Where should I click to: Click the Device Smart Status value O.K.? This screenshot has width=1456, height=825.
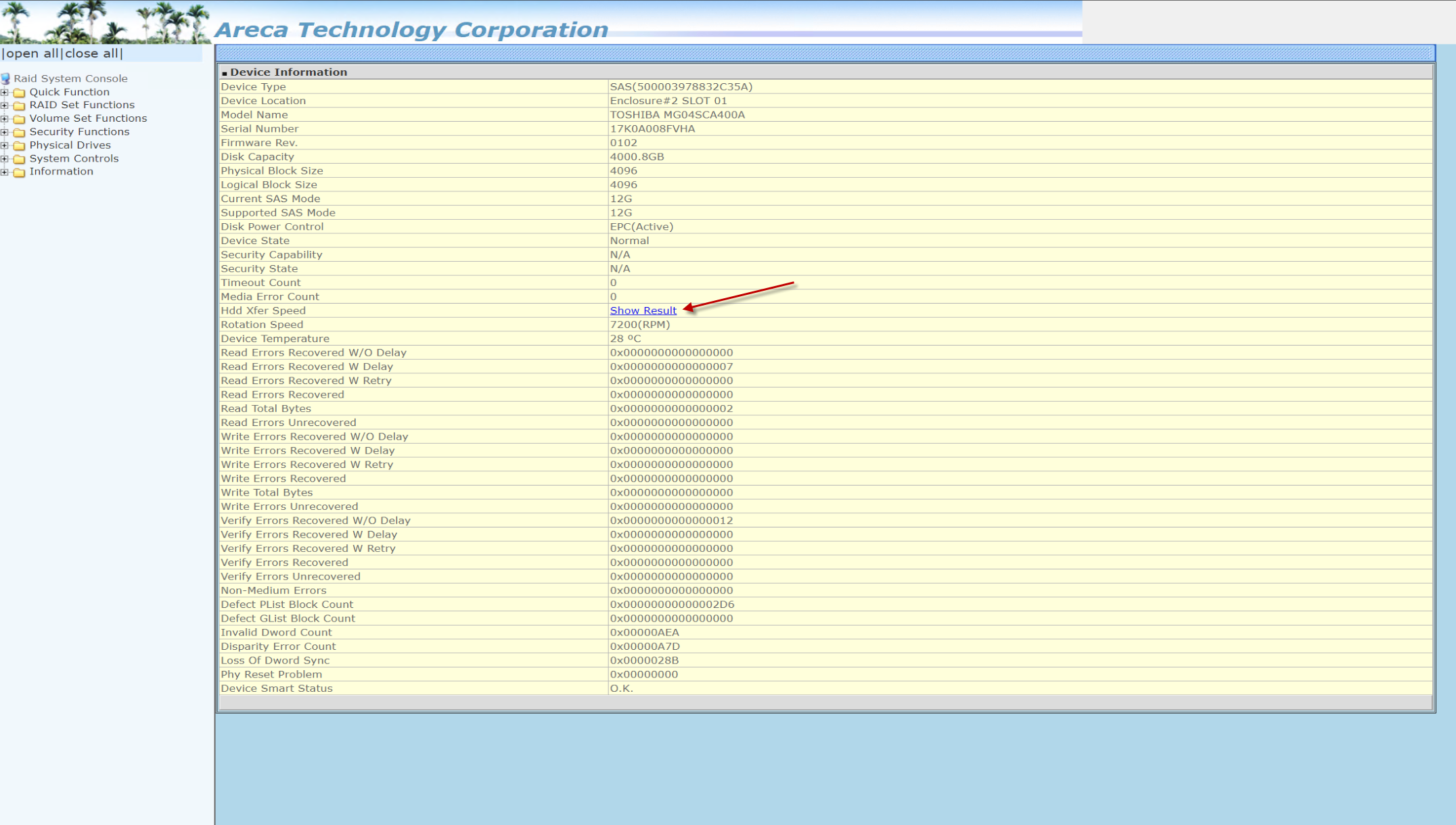pyautogui.click(x=622, y=688)
